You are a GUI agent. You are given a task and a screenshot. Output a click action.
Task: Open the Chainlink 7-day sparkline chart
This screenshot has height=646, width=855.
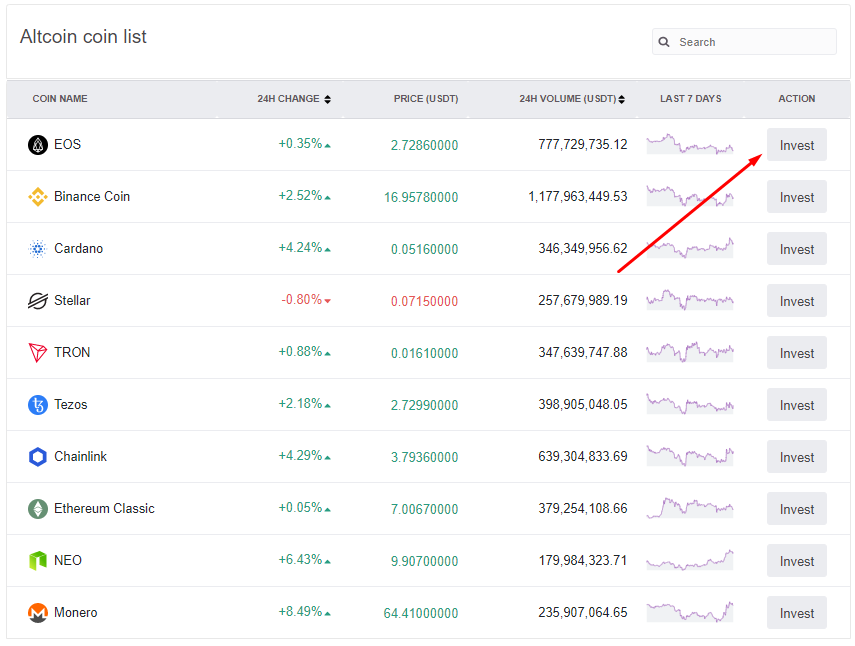pyautogui.click(x=690, y=456)
